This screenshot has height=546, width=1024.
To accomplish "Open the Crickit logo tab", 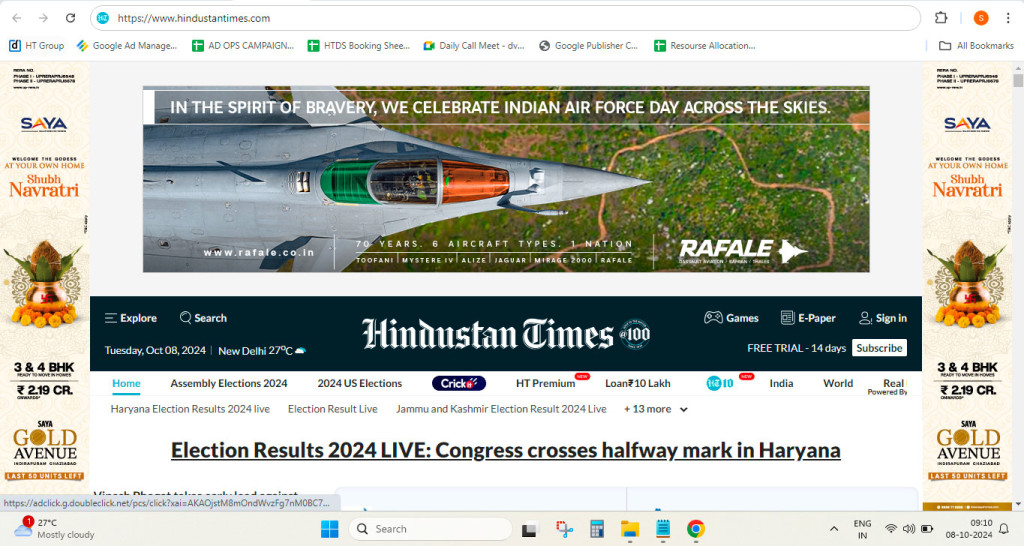I will pyautogui.click(x=458, y=383).
